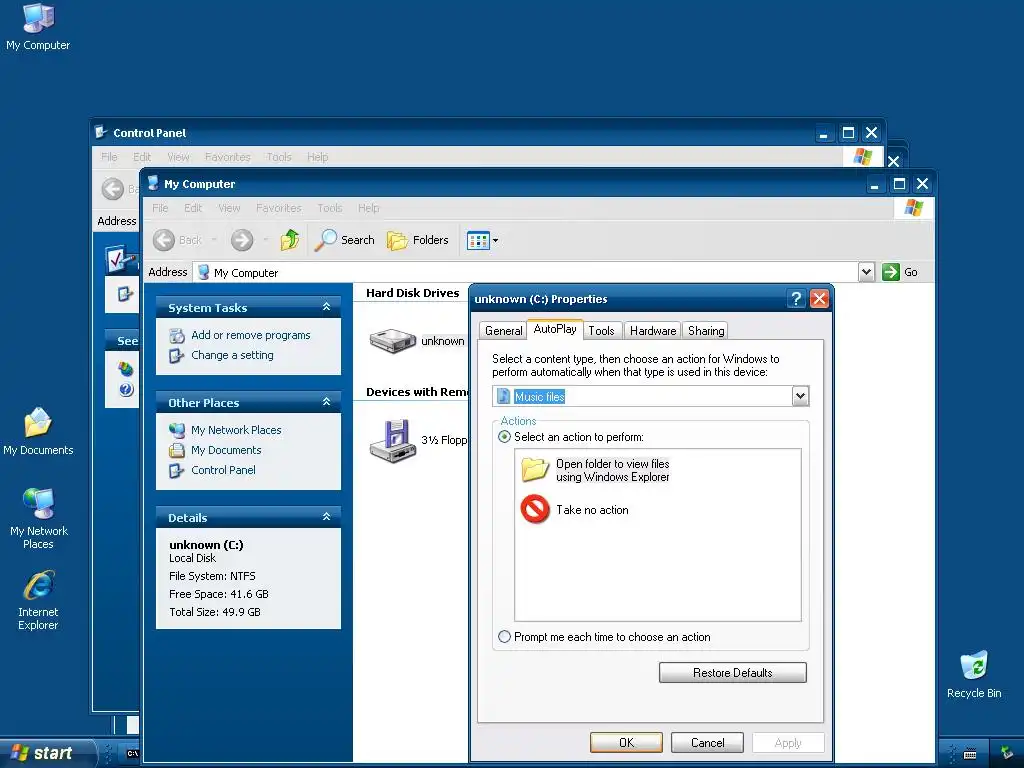Click the command prompt taskbar button
Image resolution: width=1024 pixels, height=768 pixels.
coord(132,754)
